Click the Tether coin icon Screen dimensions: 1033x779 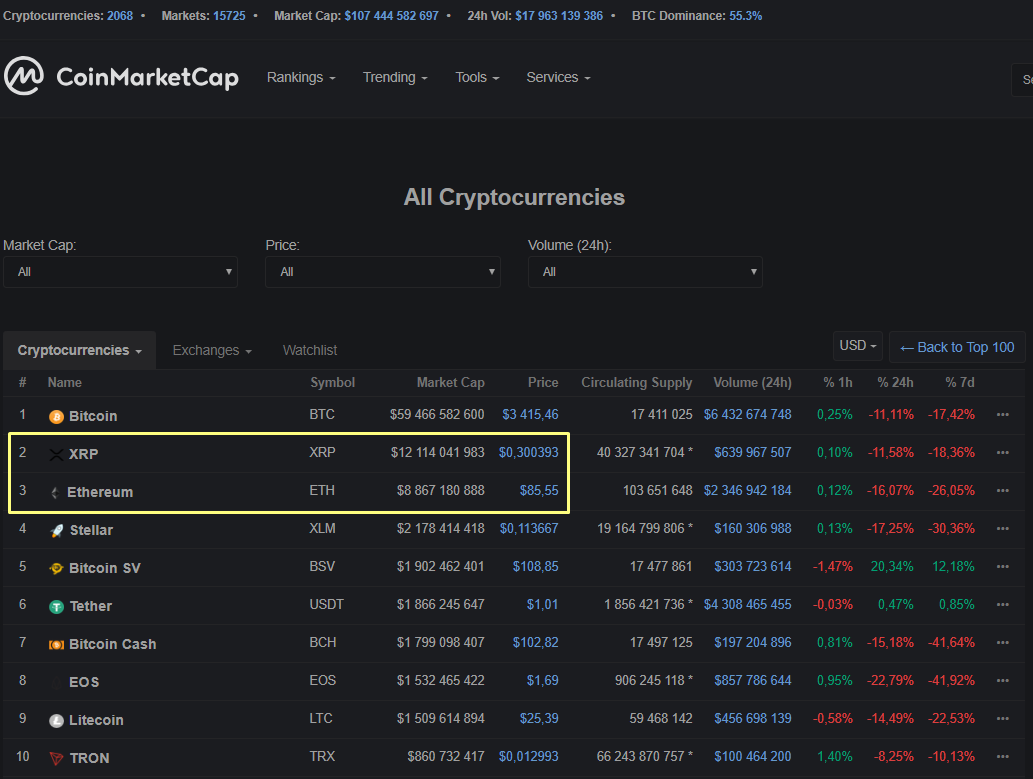click(x=57, y=606)
